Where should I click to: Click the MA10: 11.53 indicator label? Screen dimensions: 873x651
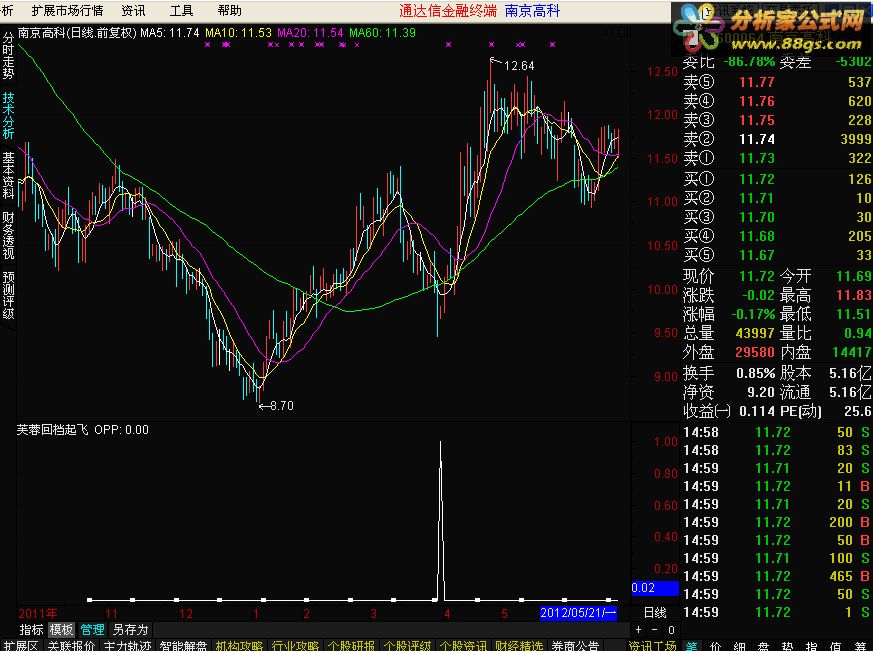238,33
